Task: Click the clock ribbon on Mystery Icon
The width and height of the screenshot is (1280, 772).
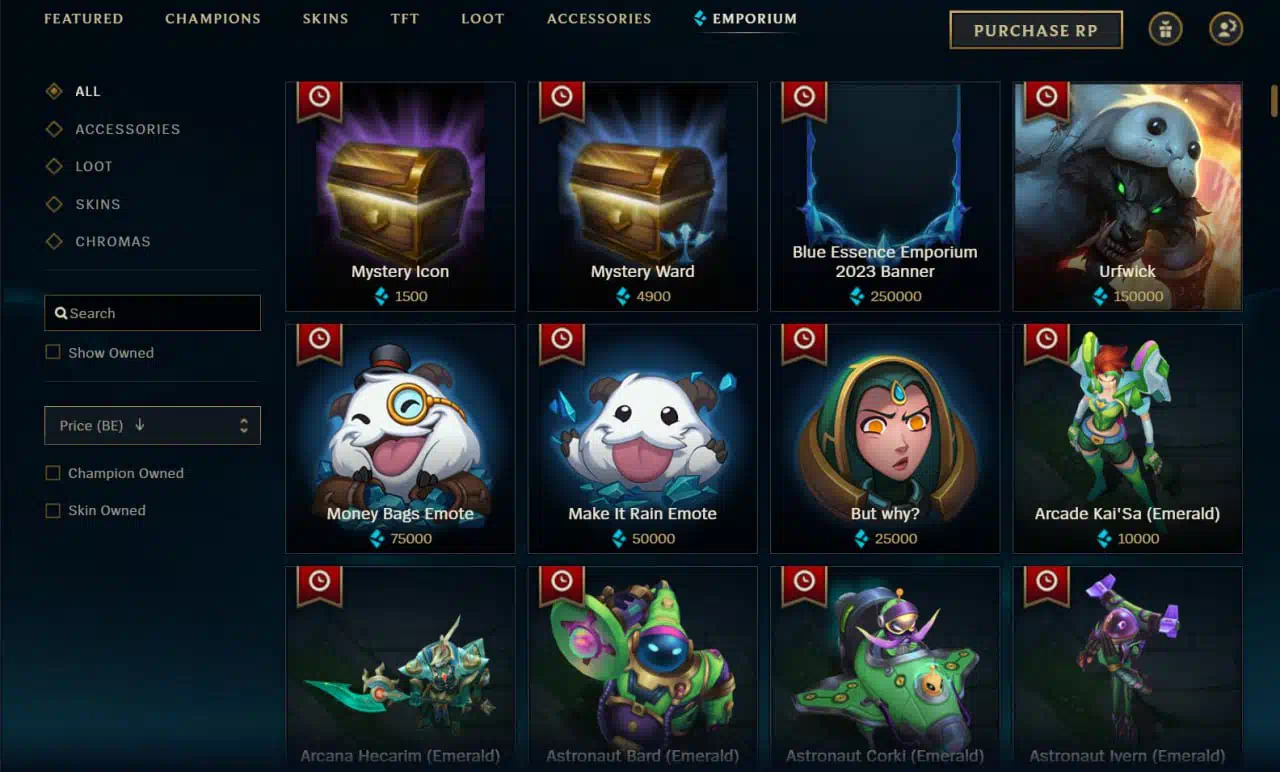Action: click(x=319, y=98)
